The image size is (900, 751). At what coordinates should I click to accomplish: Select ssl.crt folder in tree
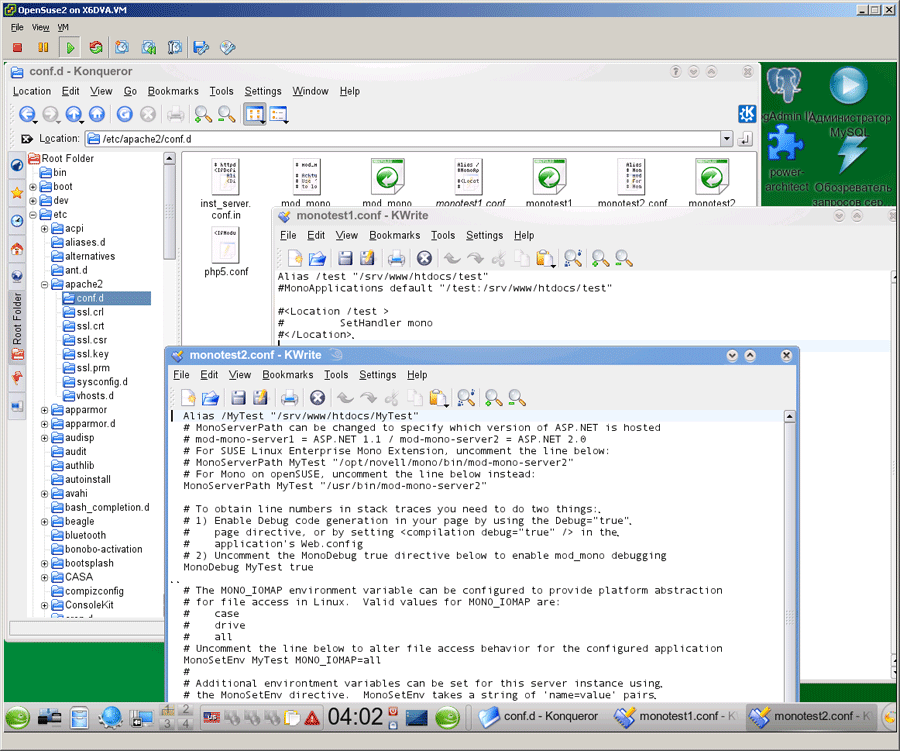pyautogui.click(x=84, y=326)
